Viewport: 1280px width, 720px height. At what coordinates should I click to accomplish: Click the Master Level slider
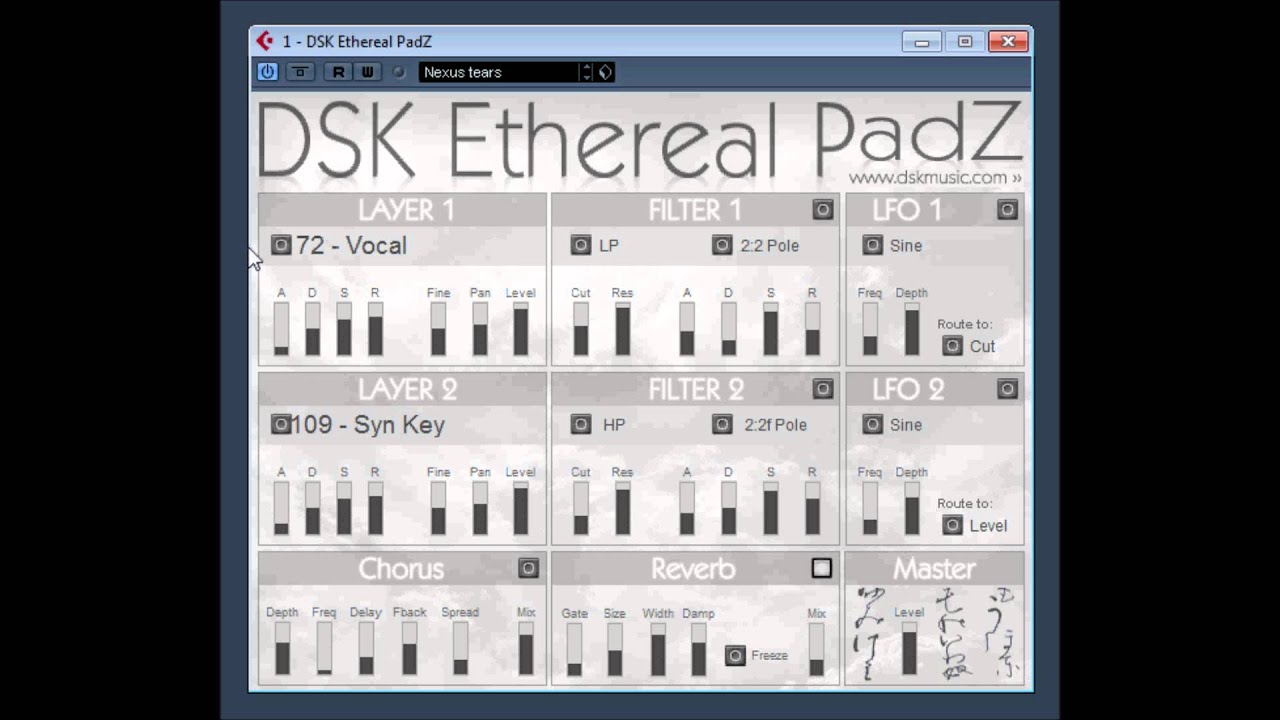click(909, 648)
